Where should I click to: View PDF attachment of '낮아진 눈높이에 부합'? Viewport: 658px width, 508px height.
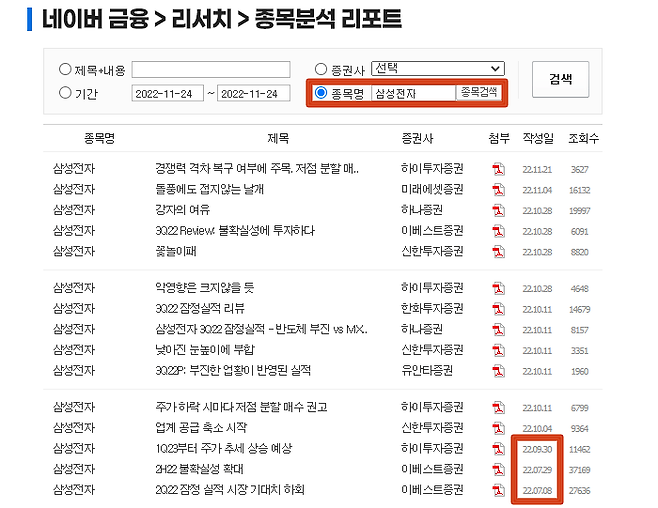(498, 350)
